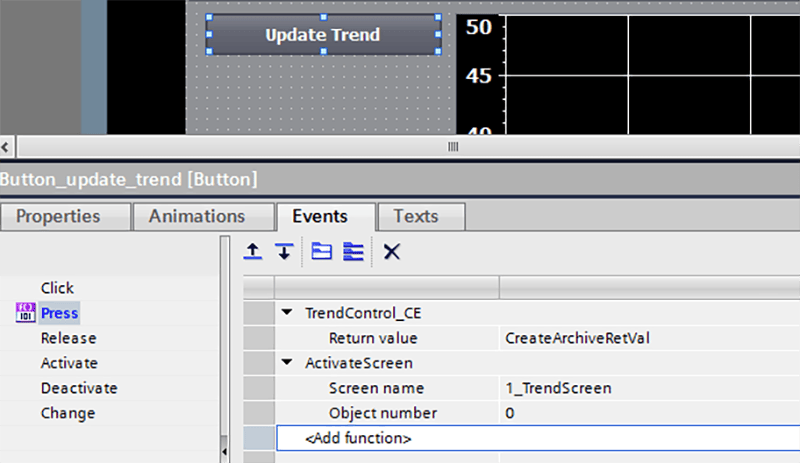Click the Screen name parameter label
Viewport: 800px width, 463px height.
[376, 388]
